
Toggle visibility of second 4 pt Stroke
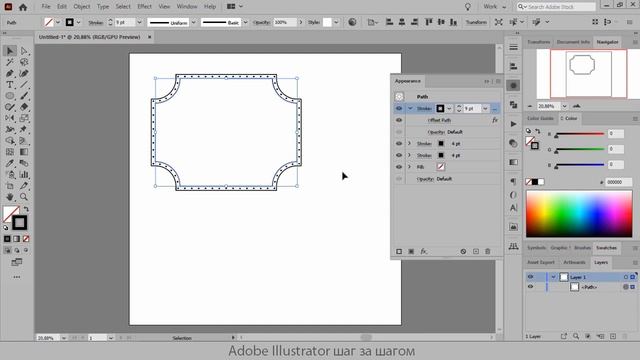point(399,156)
